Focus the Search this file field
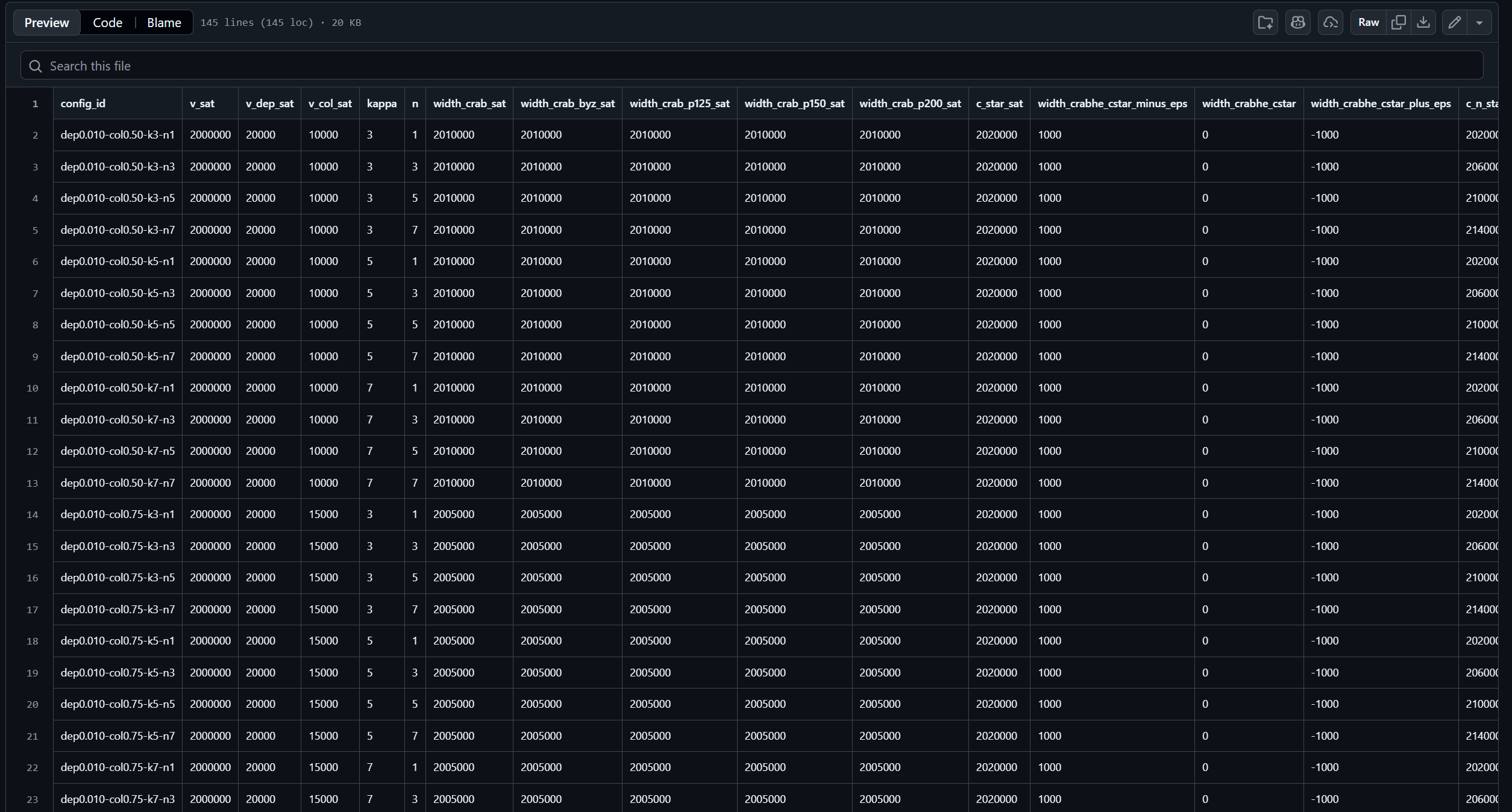Viewport: 1512px width, 812px height. [x=751, y=66]
